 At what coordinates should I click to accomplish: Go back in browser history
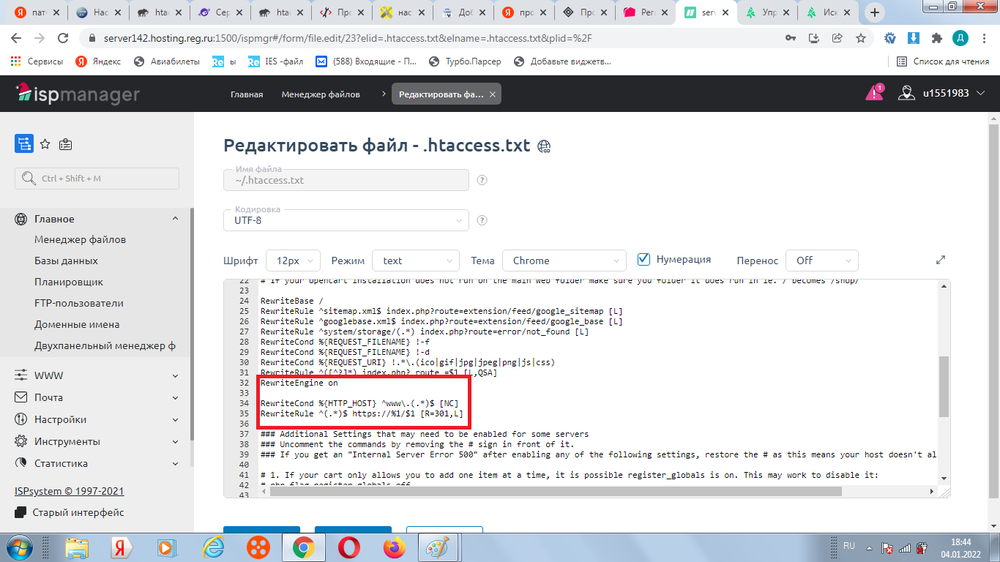tap(16, 38)
